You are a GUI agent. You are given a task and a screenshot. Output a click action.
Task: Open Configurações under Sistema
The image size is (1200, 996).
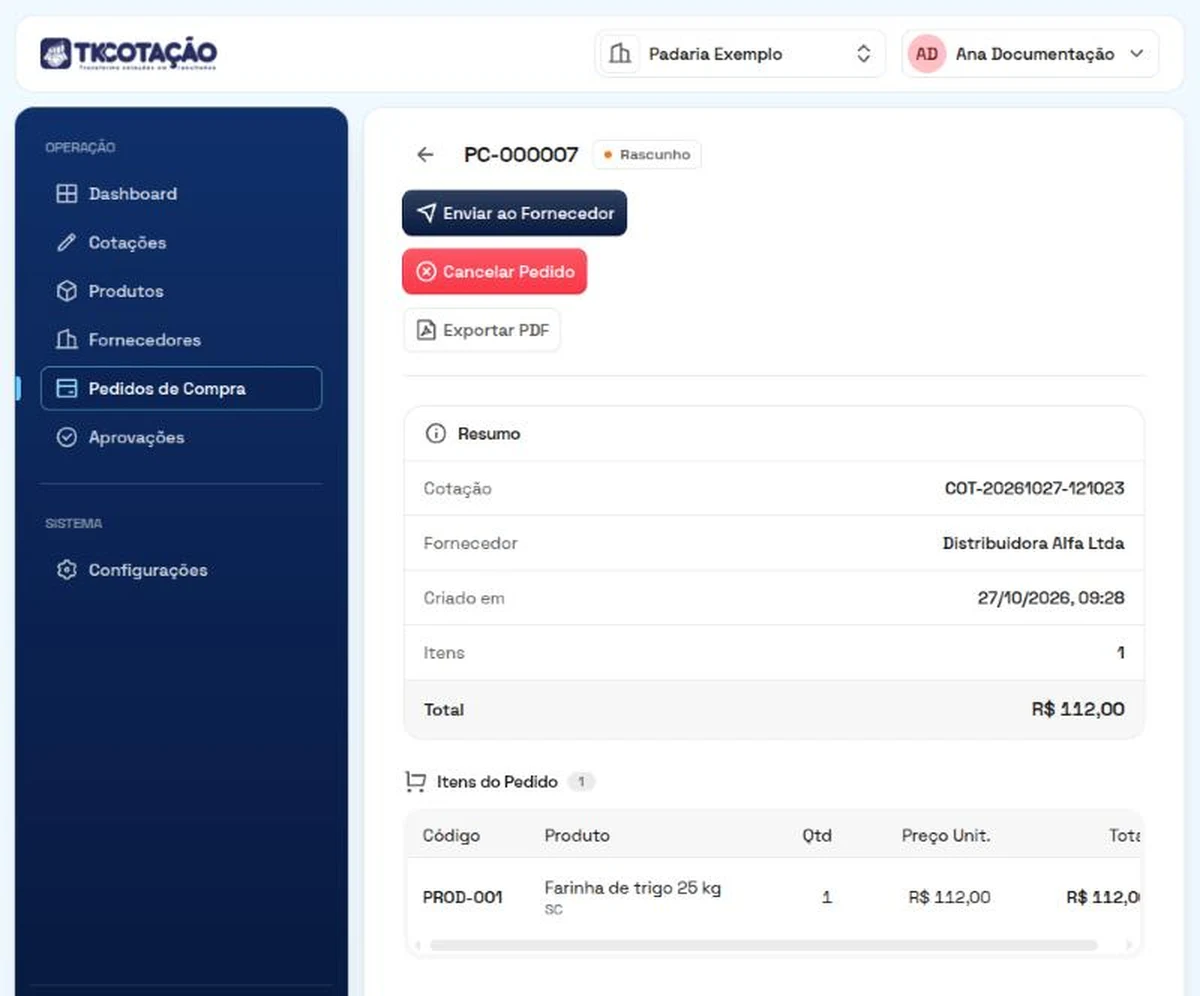pos(181,570)
